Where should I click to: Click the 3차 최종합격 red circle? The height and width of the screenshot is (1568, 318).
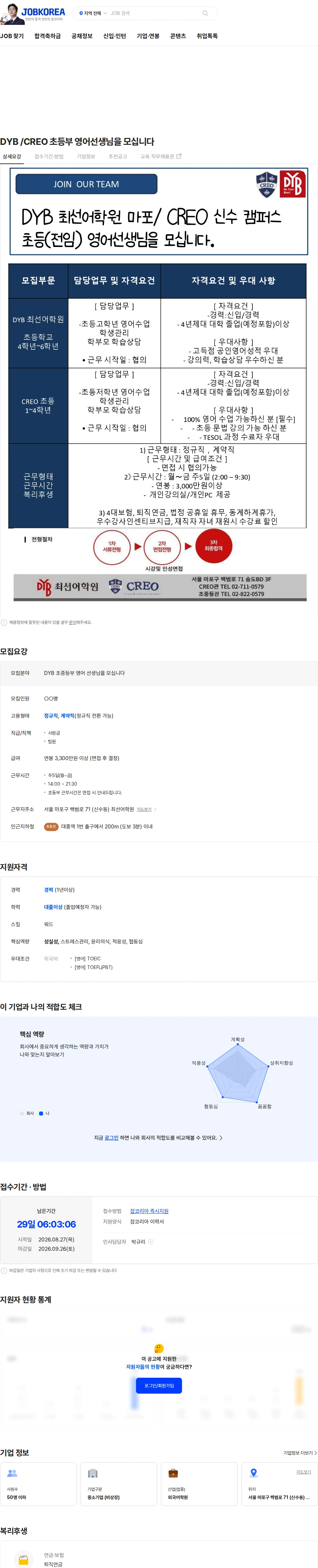(x=213, y=545)
